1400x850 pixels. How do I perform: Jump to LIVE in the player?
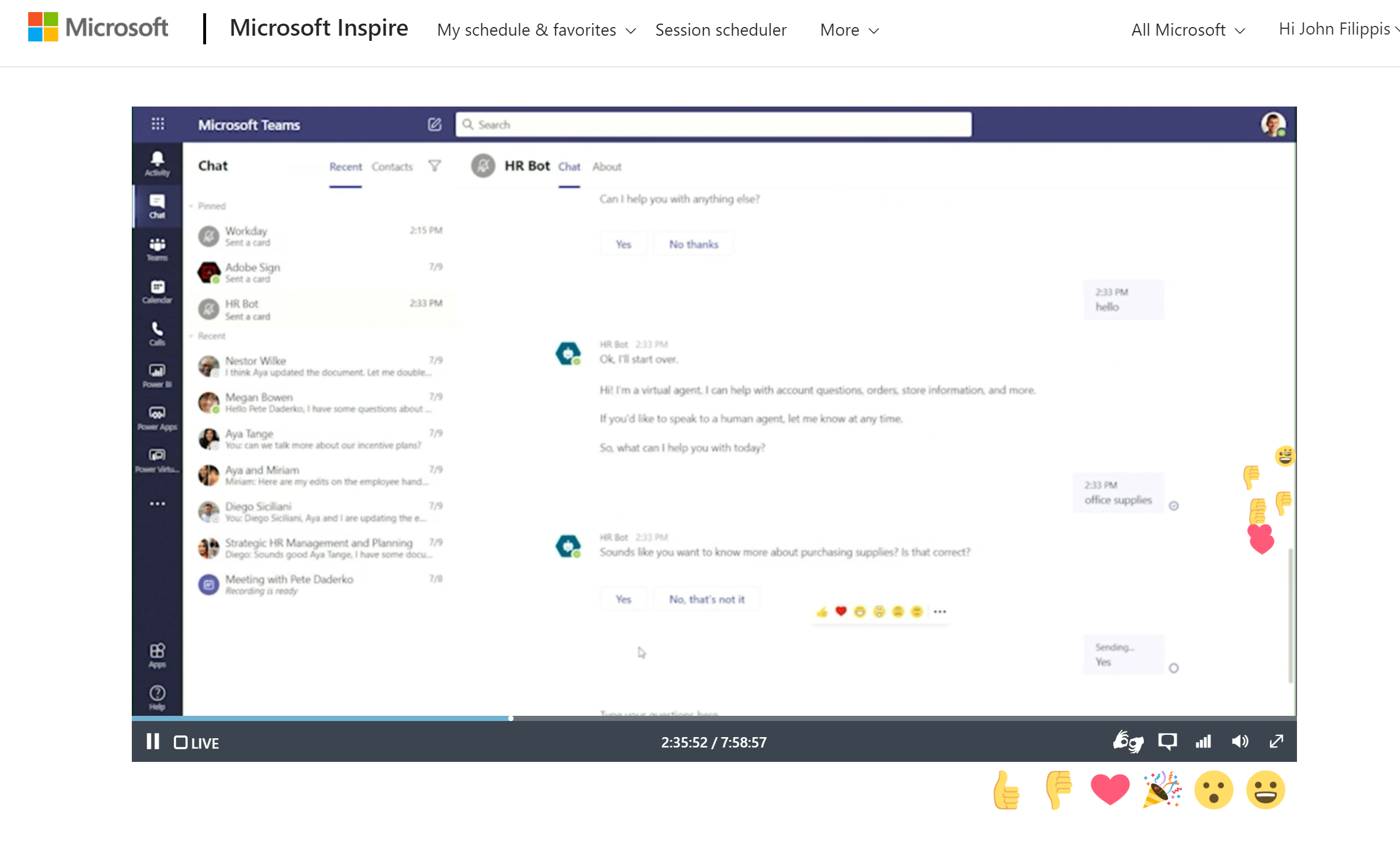196,743
